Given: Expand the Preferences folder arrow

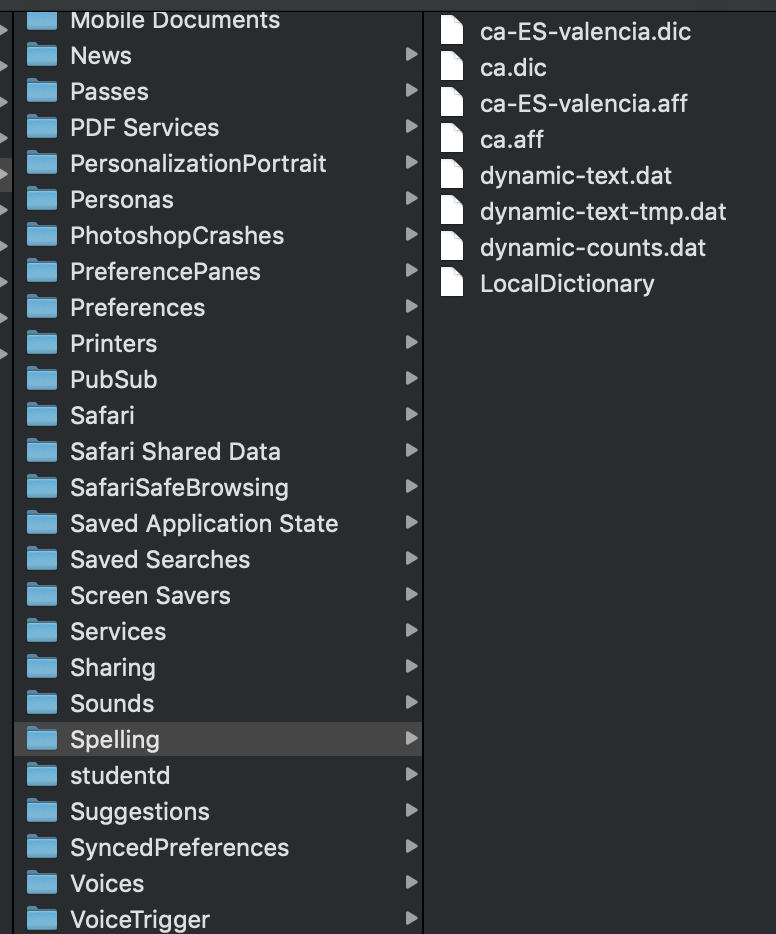Looking at the screenshot, I should point(411,306).
